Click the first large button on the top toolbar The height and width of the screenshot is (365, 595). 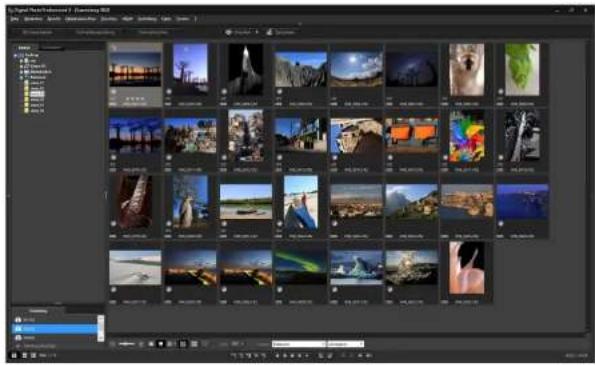click(37, 33)
